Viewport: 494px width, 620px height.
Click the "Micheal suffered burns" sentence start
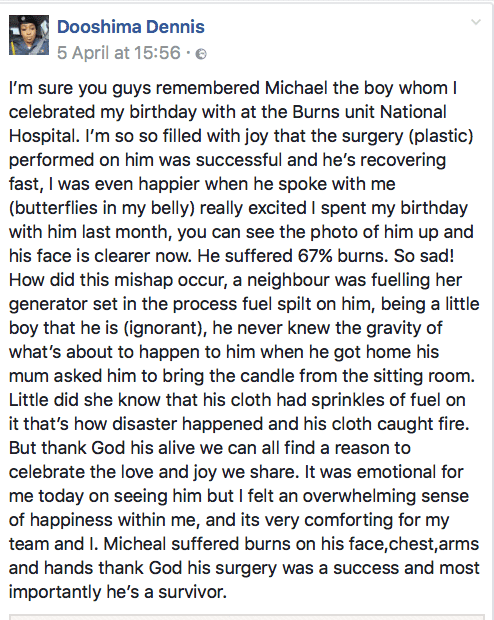(x=197, y=544)
